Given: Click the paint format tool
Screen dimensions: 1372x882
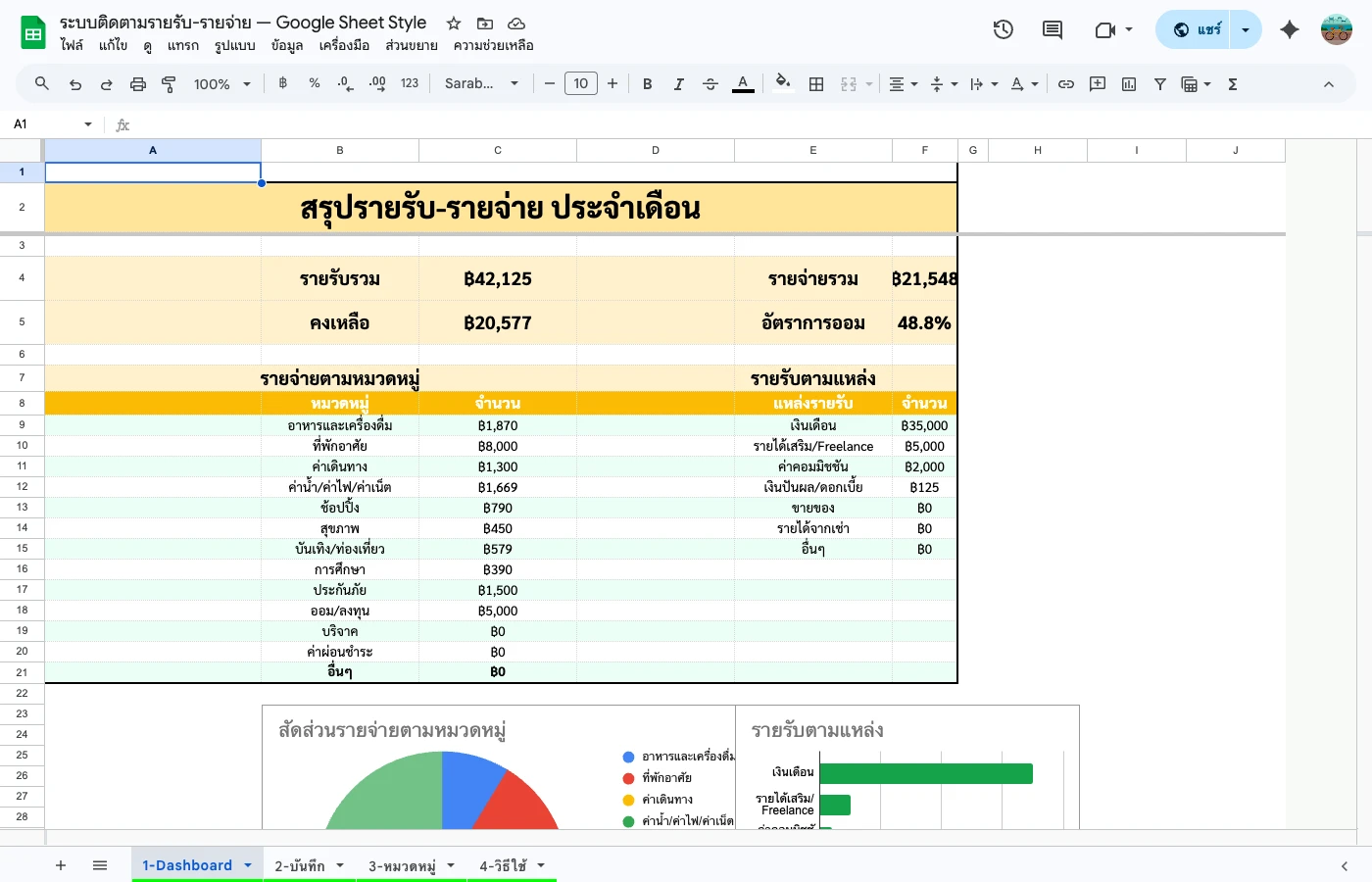Looking at the screenshot, I should [x=168, y=84].
